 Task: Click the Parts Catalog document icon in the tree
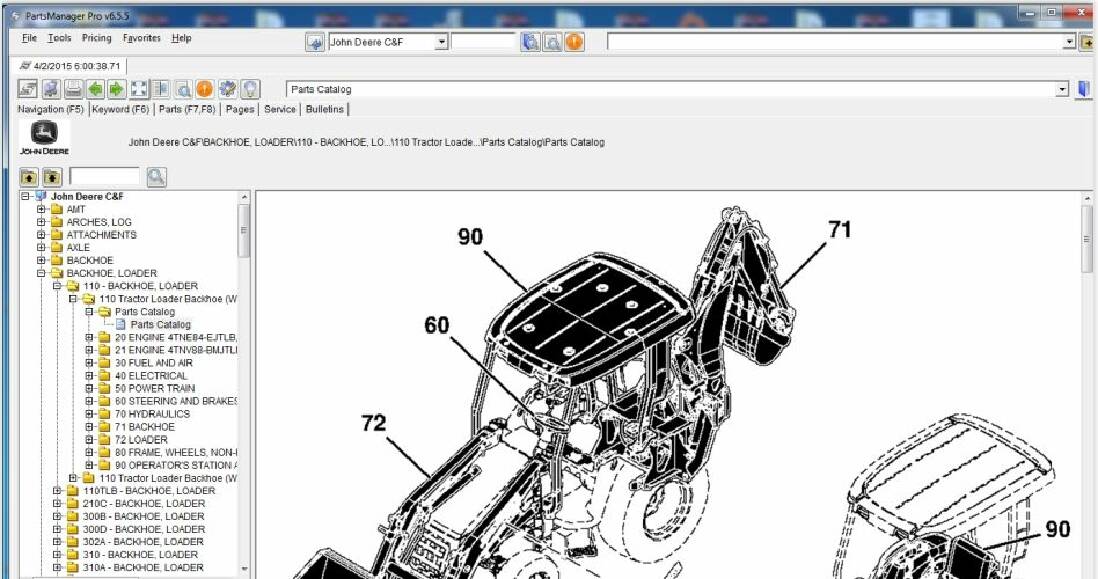[120, 324]
